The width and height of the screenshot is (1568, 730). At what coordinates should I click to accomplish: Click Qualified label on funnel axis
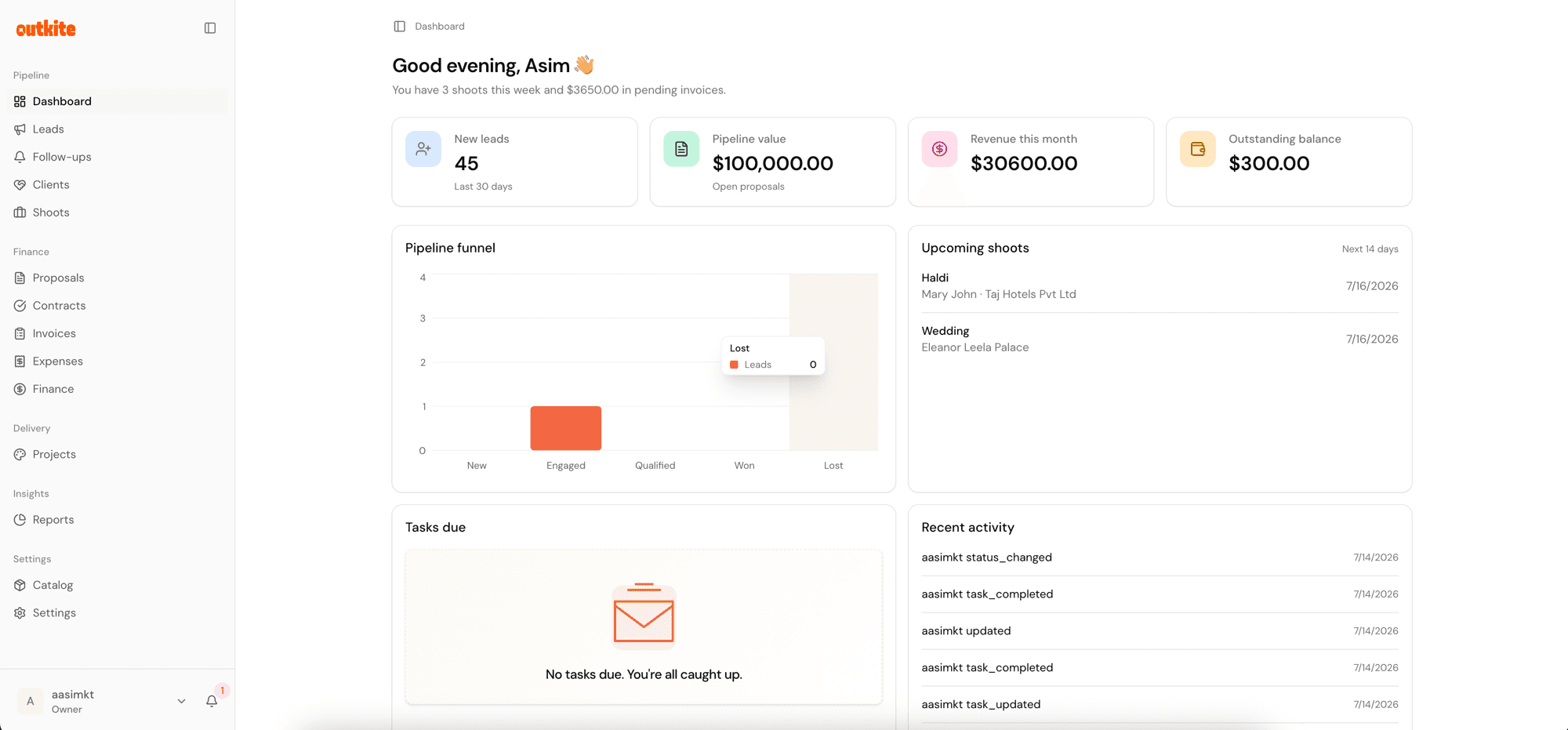pyautogui.click(x=655, y=466)
